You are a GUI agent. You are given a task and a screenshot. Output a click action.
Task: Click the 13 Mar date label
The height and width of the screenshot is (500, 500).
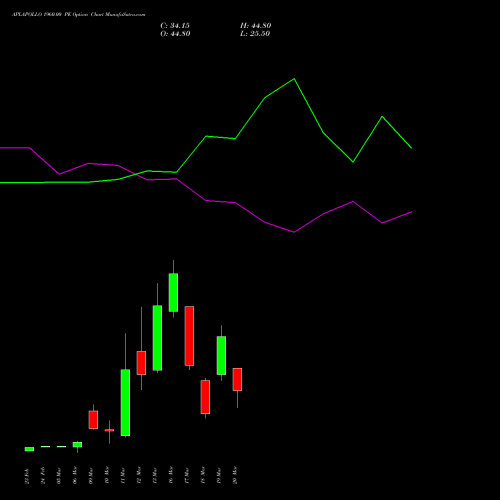(155, 476)
